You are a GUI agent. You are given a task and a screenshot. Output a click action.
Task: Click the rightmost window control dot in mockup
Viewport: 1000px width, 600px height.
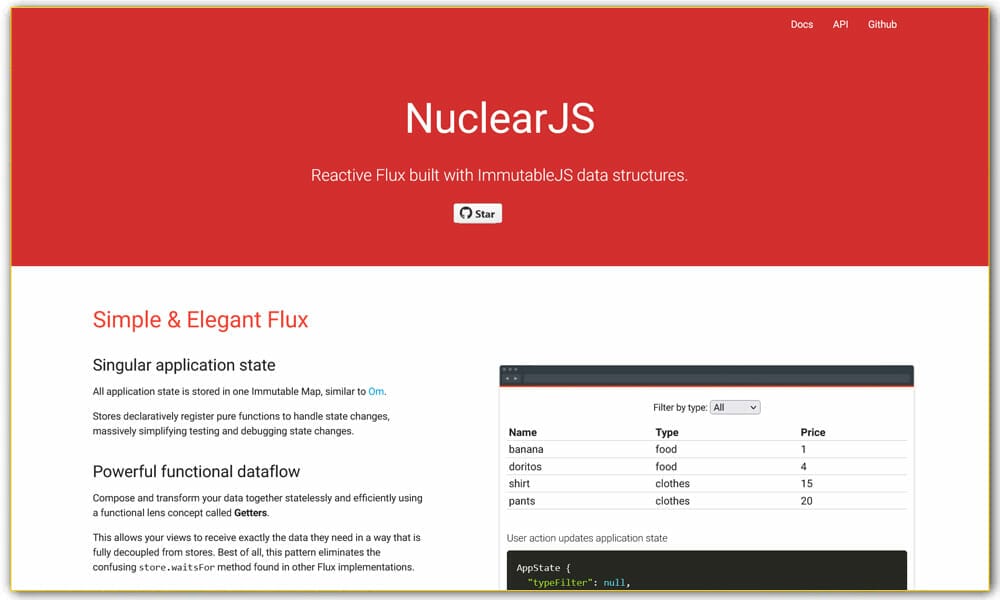pos(516,368)
